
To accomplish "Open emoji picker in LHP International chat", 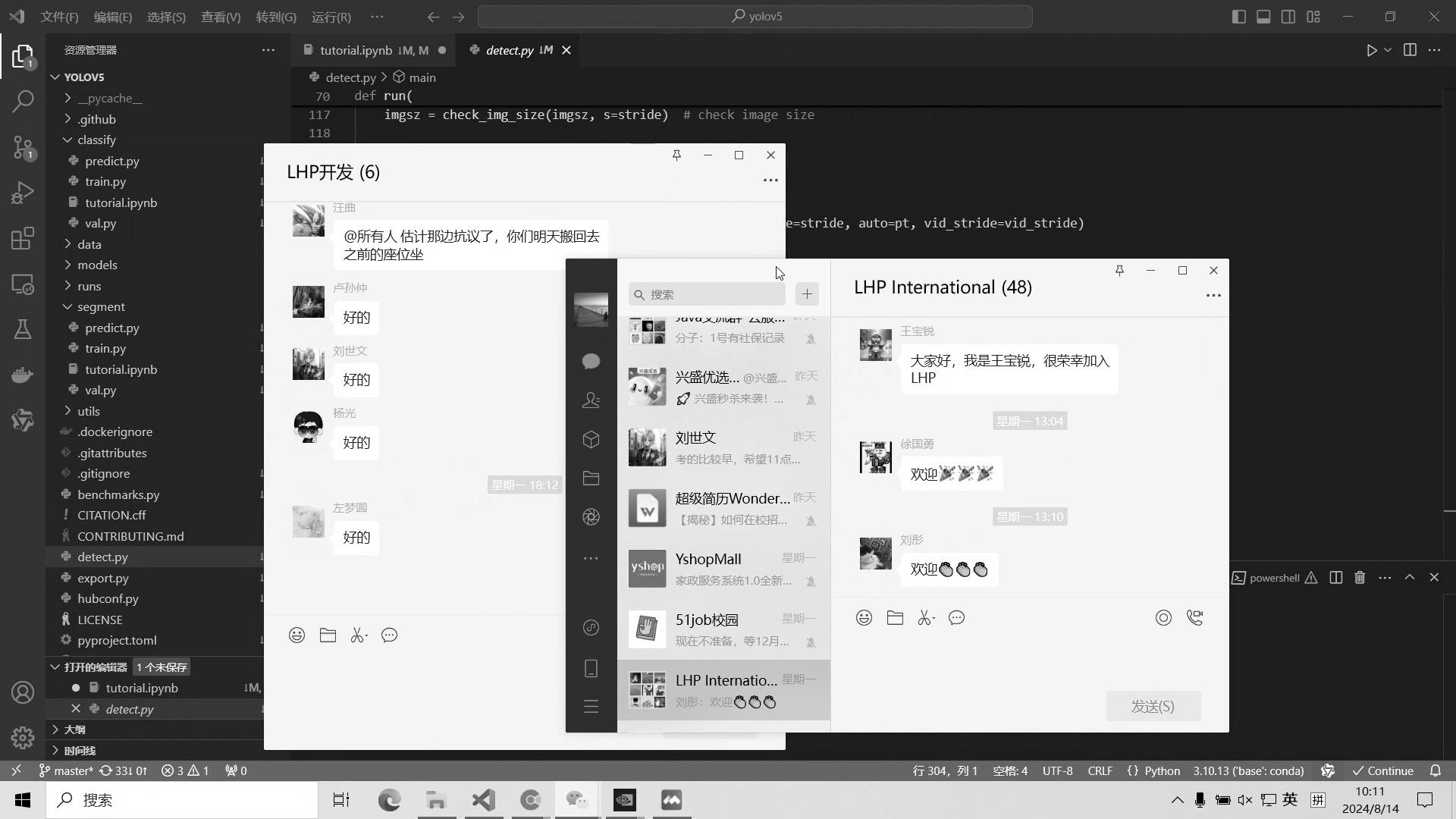I will (x=864, y=618).
